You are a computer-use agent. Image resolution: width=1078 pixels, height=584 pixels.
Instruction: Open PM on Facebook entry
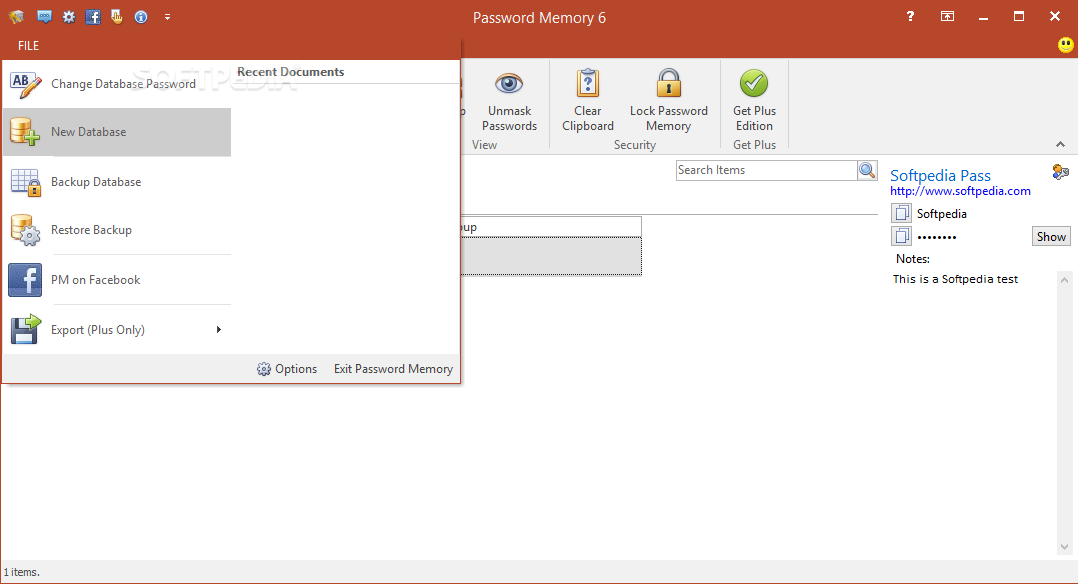click(117, 280)
